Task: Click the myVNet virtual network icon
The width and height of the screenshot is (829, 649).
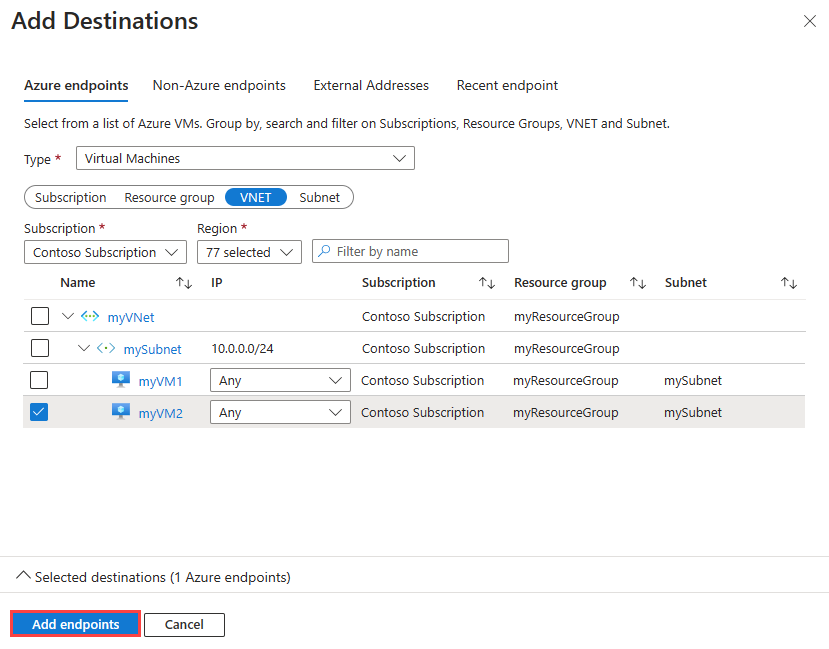Action: point(90,317)
